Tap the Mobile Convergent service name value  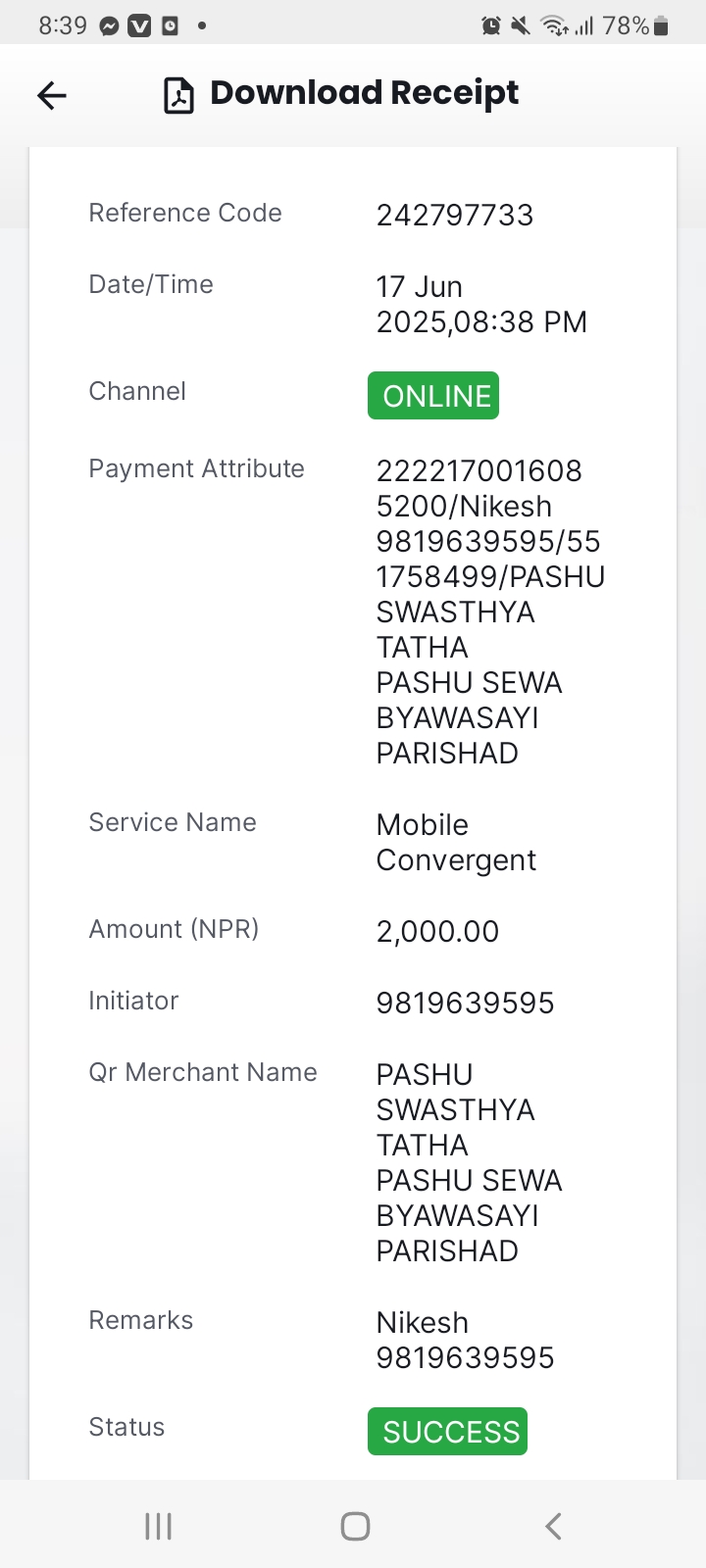point(456,842)
